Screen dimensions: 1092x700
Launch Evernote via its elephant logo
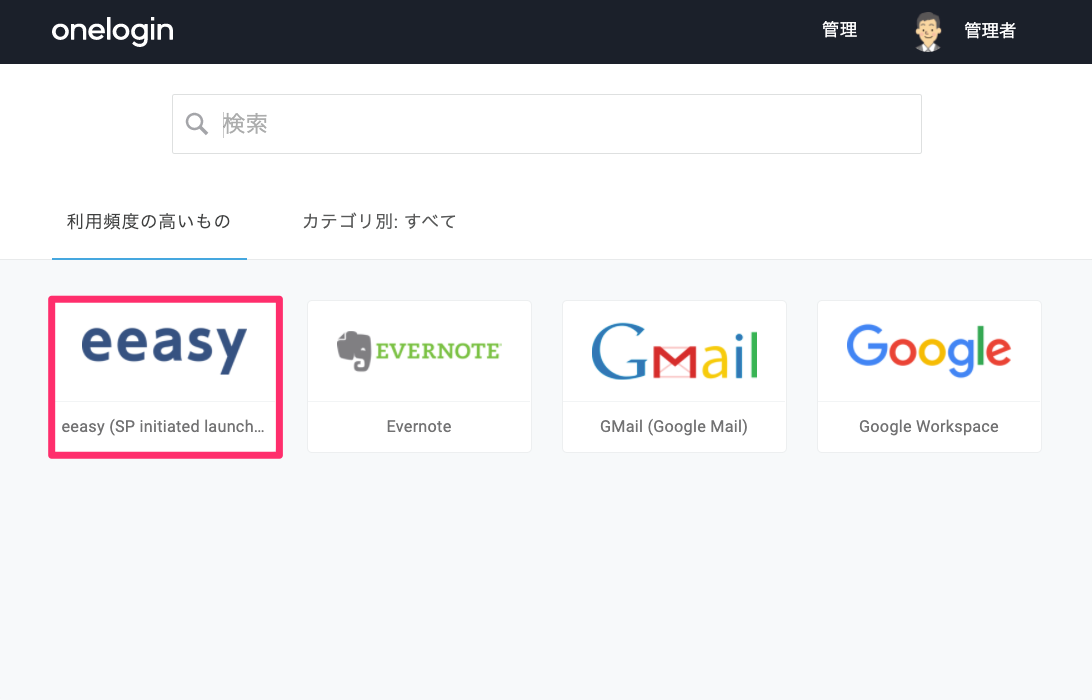354,350
